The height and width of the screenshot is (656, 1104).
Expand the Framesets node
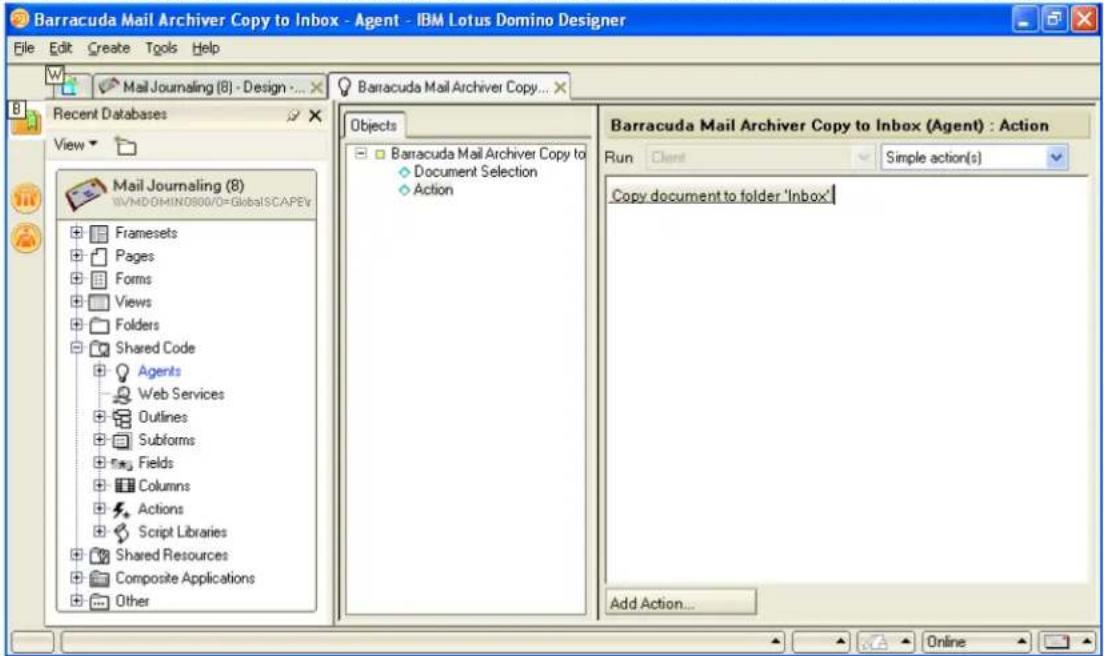(x=77, y=232)
